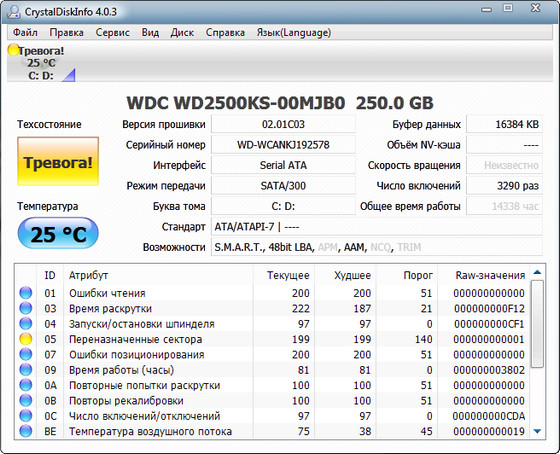This screenshot has height=454, width=560.
Task: Click the Порог column header
Action: click(x=407, y=275)
